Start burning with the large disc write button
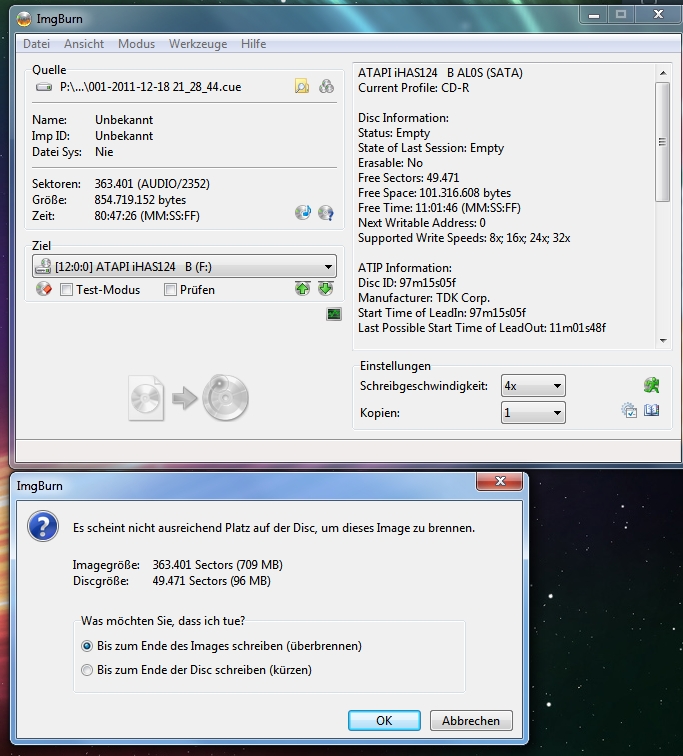The width and height of the screenshot is (683, 756). coord(188,398)
